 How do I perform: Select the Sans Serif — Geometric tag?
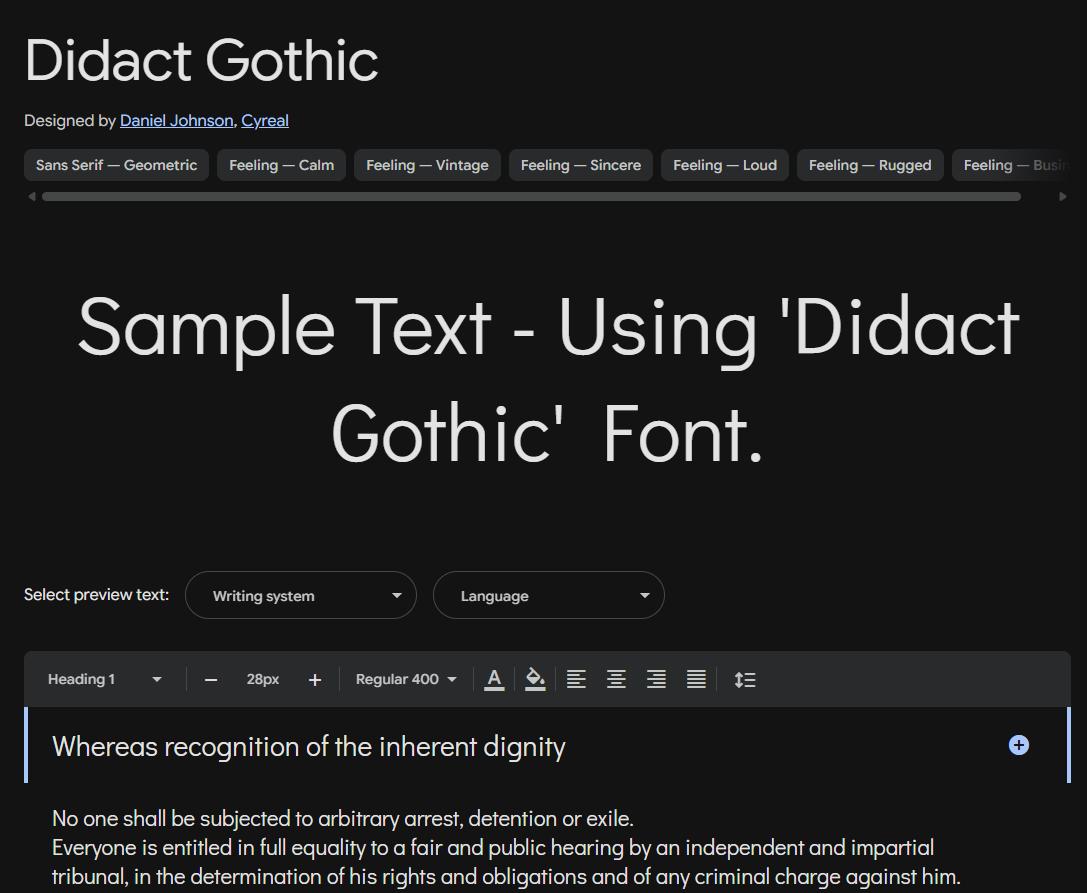116,165
